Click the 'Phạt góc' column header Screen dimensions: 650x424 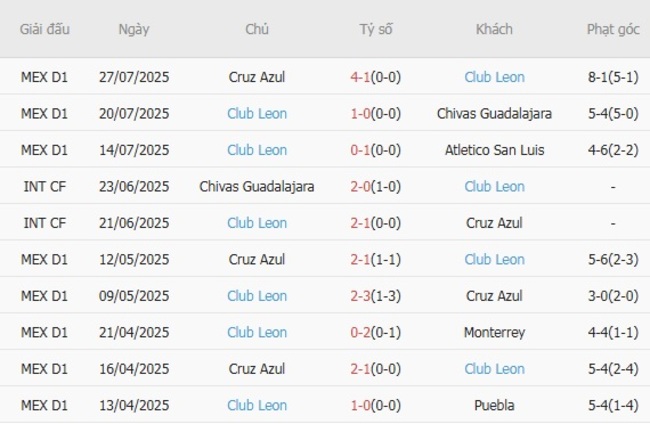pyautogui.click(x=613, y=29)
